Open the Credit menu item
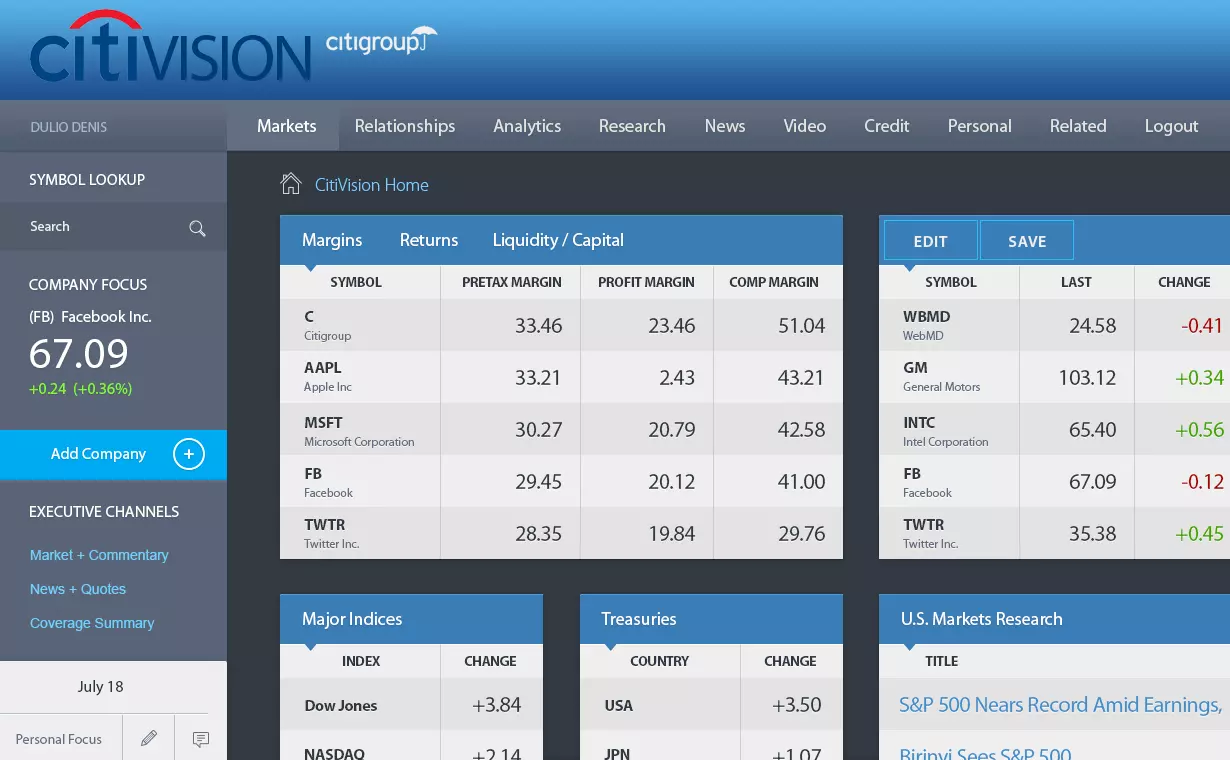This screenshot has width=1230, height=760. point(887,126)
